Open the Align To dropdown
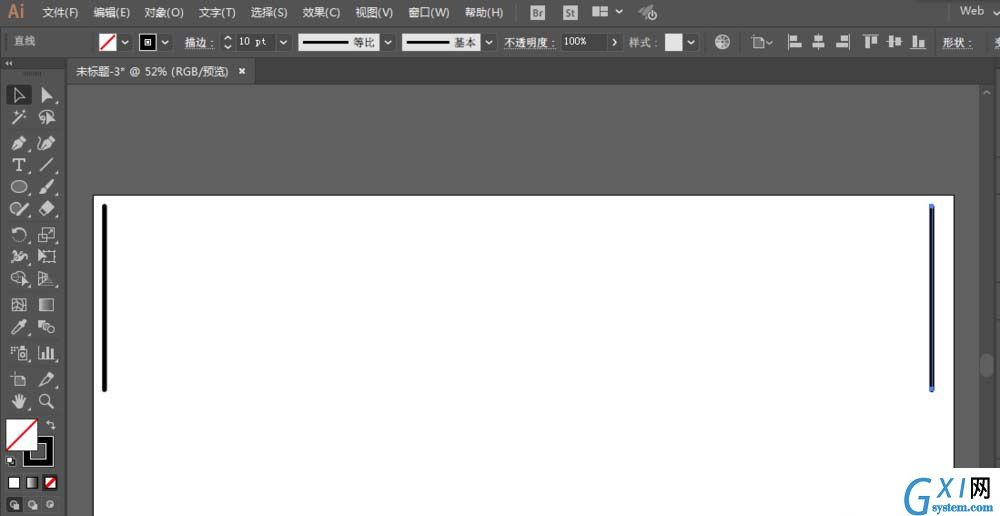The image size is (1000, 516). click(762, 43)
